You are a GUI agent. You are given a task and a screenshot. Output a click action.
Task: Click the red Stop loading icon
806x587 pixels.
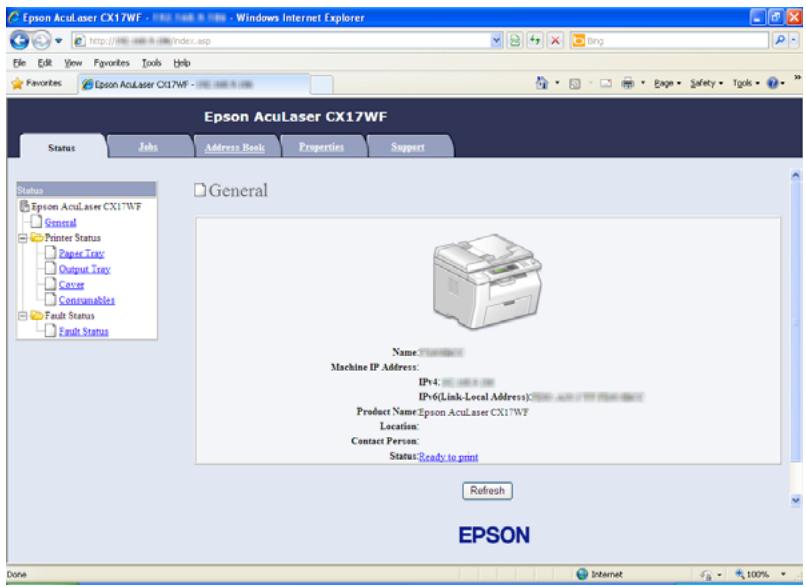coord(555,41)
